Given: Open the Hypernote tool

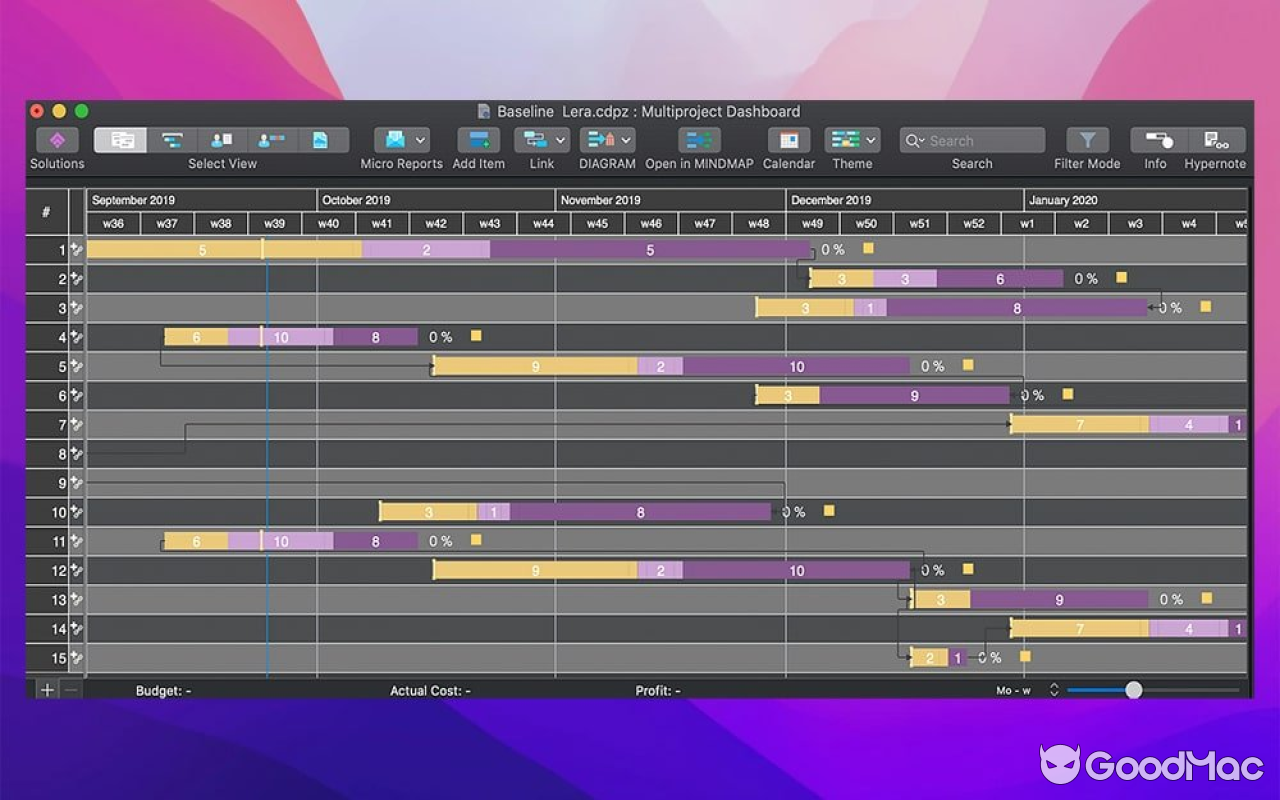Looking at the screenshot, I should [1215, 140].
